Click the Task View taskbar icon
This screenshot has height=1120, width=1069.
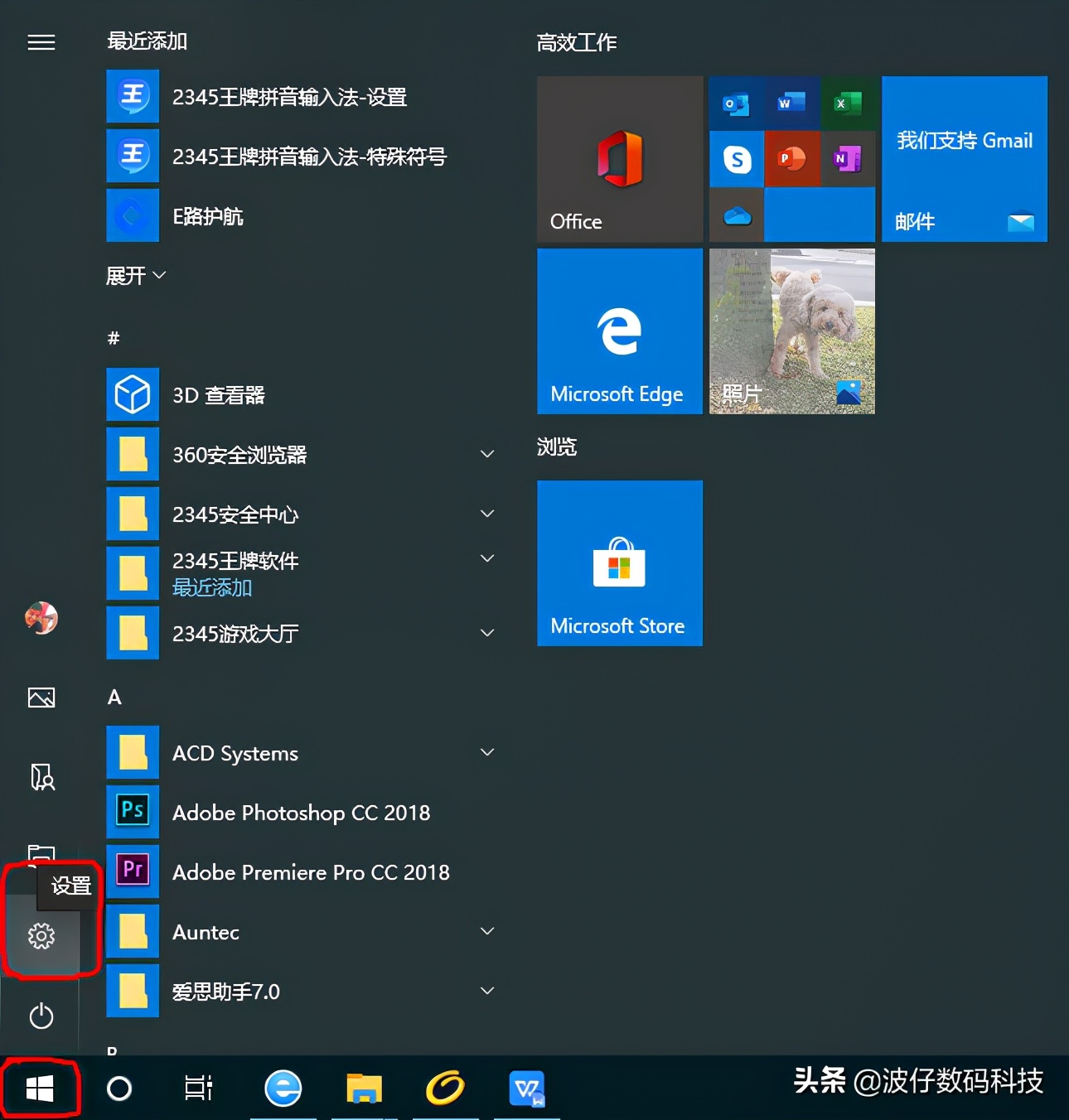(197, 1089)
